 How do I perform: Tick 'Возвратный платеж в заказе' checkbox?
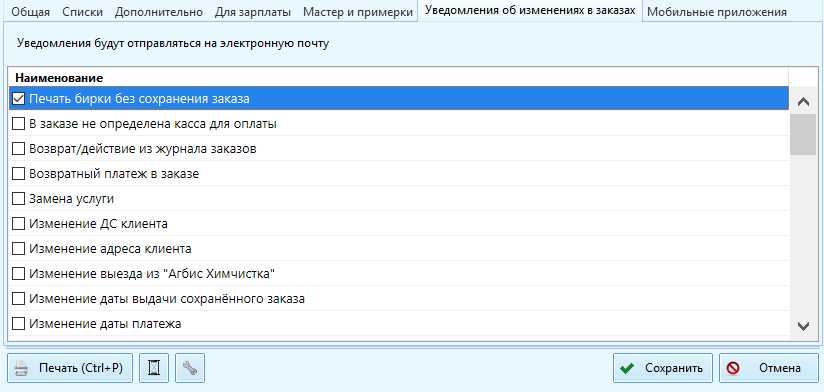(x=18, y=174)
